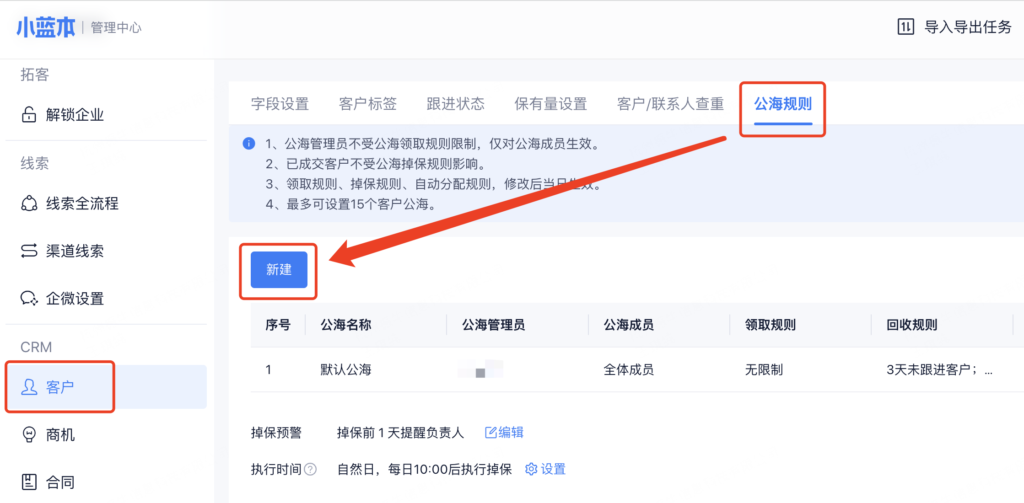Viewport: 1024px width, 503px height.
Task: Select the 跟进状态 tab
Action: click(x=455, y=104)
